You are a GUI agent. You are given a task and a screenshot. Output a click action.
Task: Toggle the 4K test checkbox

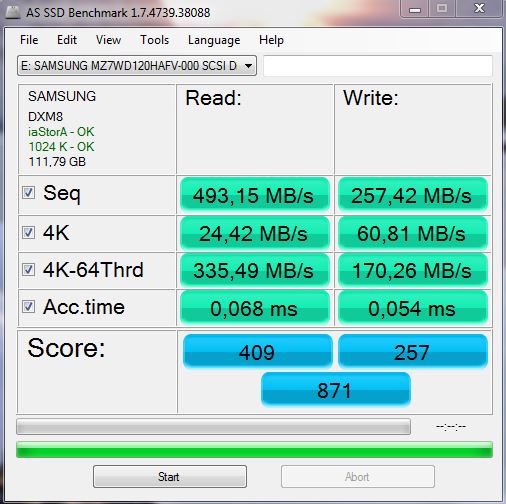28,232
